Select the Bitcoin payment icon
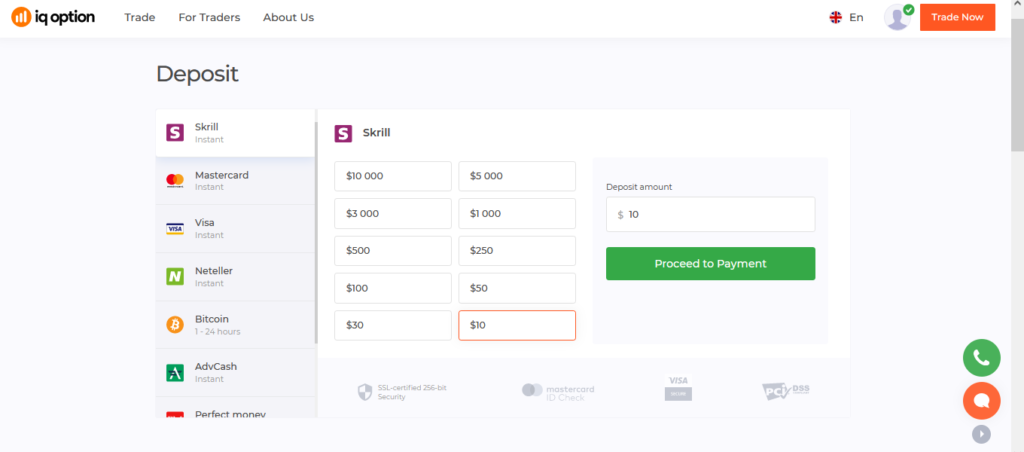This screenshot has width=1024, height=452. coord(175,324)
